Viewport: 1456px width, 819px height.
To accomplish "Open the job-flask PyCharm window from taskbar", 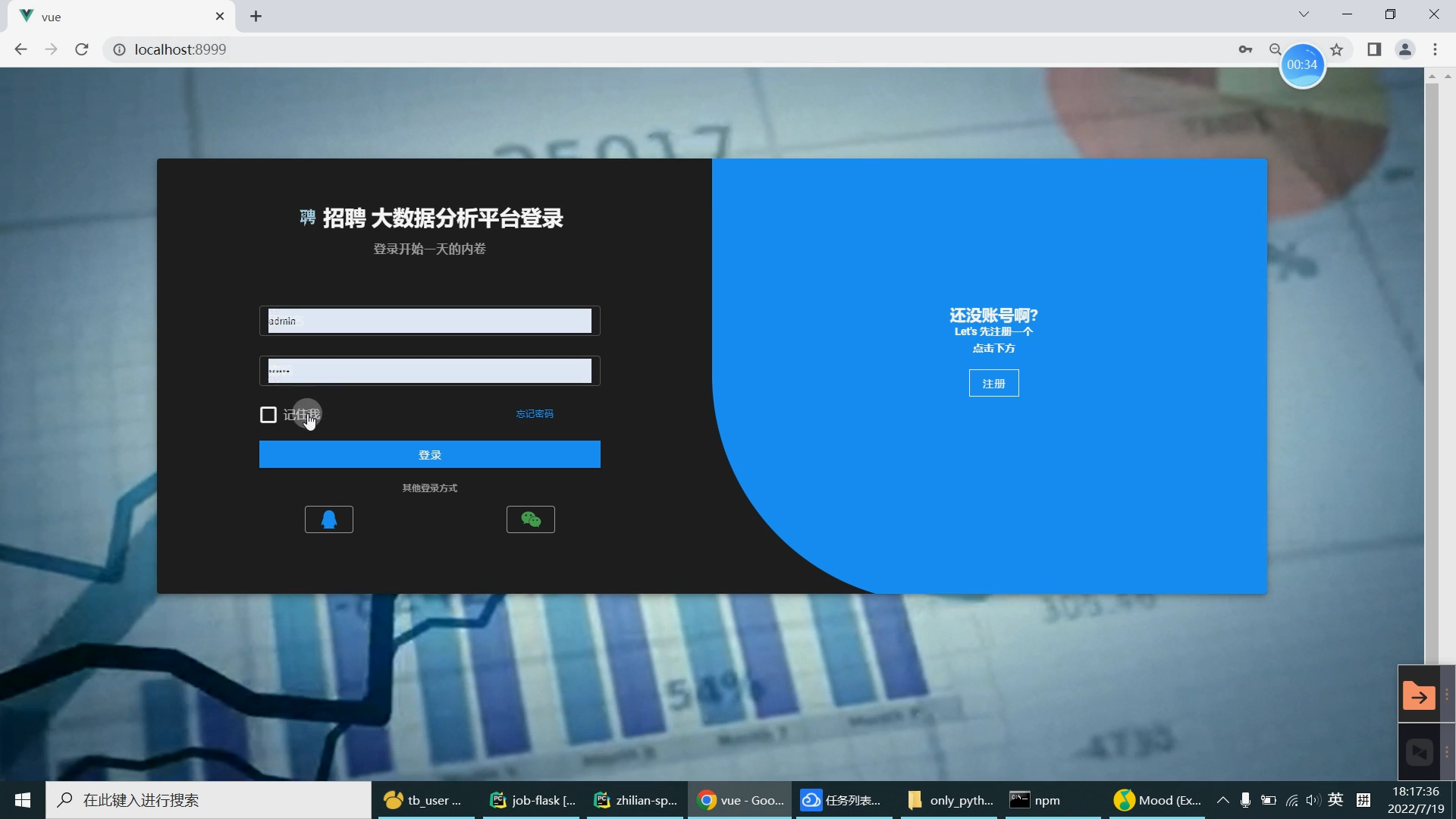I will [x=532, y=800].
